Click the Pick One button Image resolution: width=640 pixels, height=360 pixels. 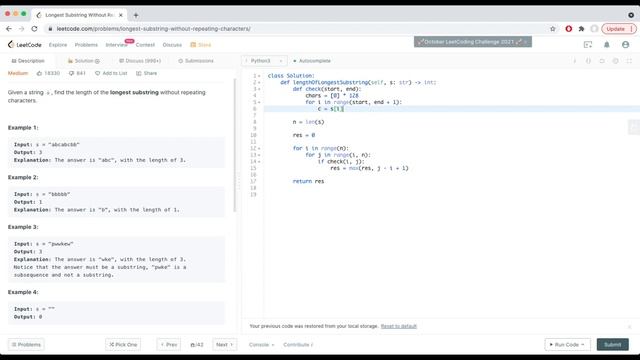point(123,344)
